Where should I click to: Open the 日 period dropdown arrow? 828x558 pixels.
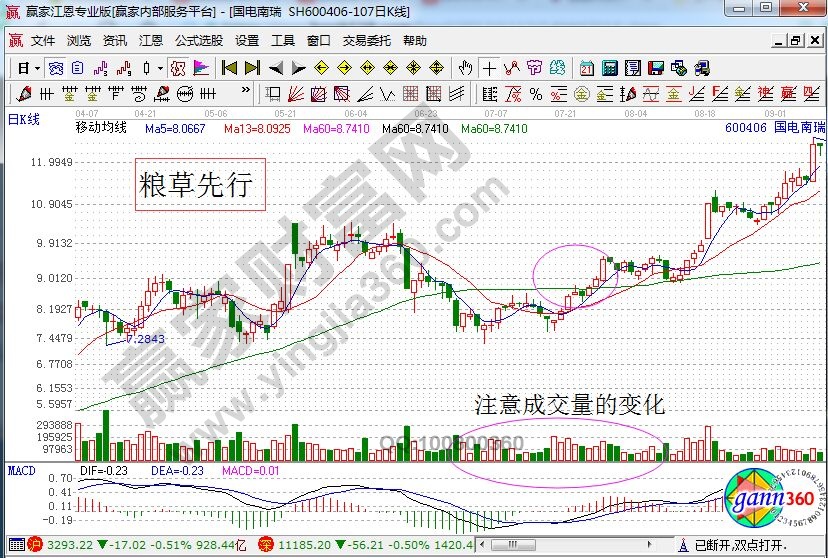tap(37, 68)
